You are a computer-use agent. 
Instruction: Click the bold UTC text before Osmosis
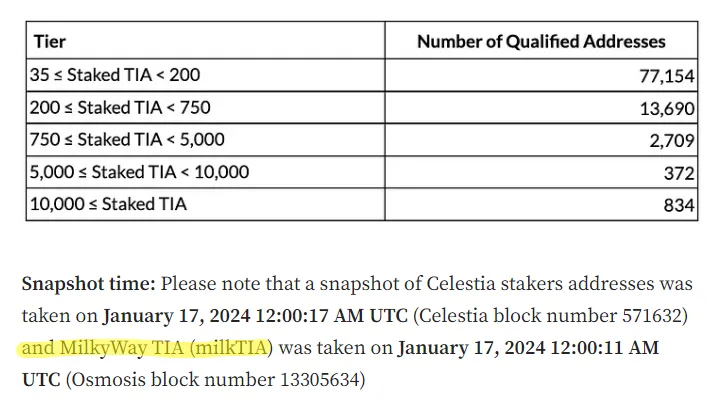tap(41, 380)
